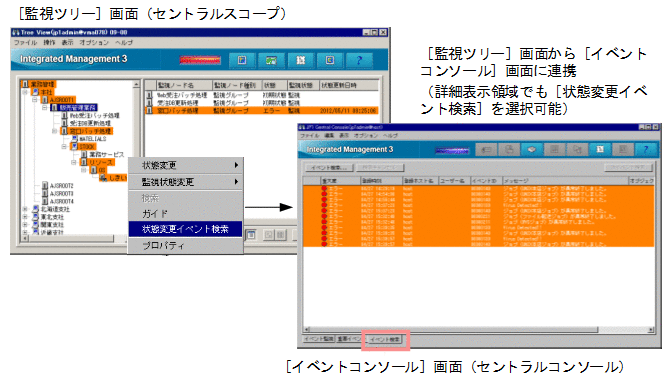Open オプション menu in Tree View
Image resolution: width=665 pixels, height=383 pixels.
coord(94,42)
